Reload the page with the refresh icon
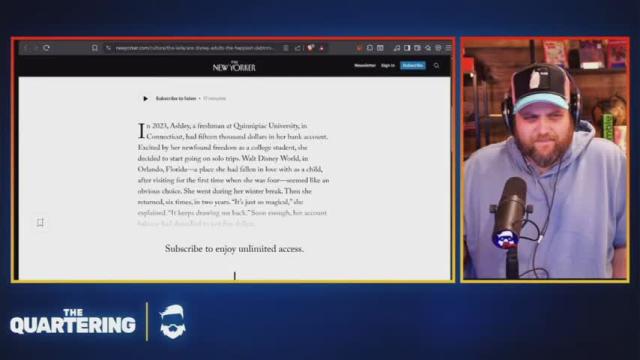Image resolution: width=640 pixels, height=360 pixels. coord(47,48)
